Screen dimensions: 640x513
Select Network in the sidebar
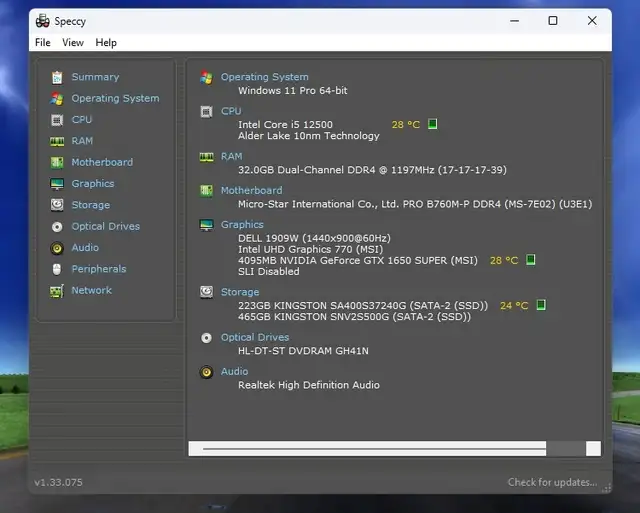91,290
